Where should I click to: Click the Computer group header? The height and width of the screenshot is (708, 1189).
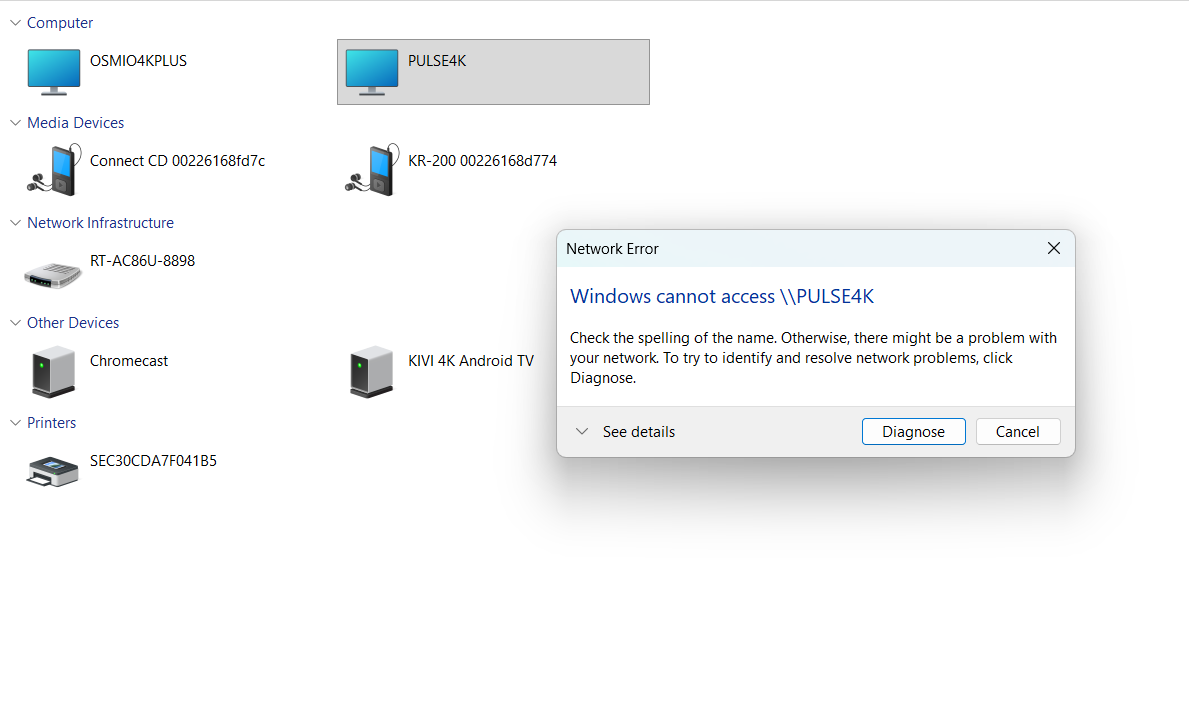click(x=60, y=23)
